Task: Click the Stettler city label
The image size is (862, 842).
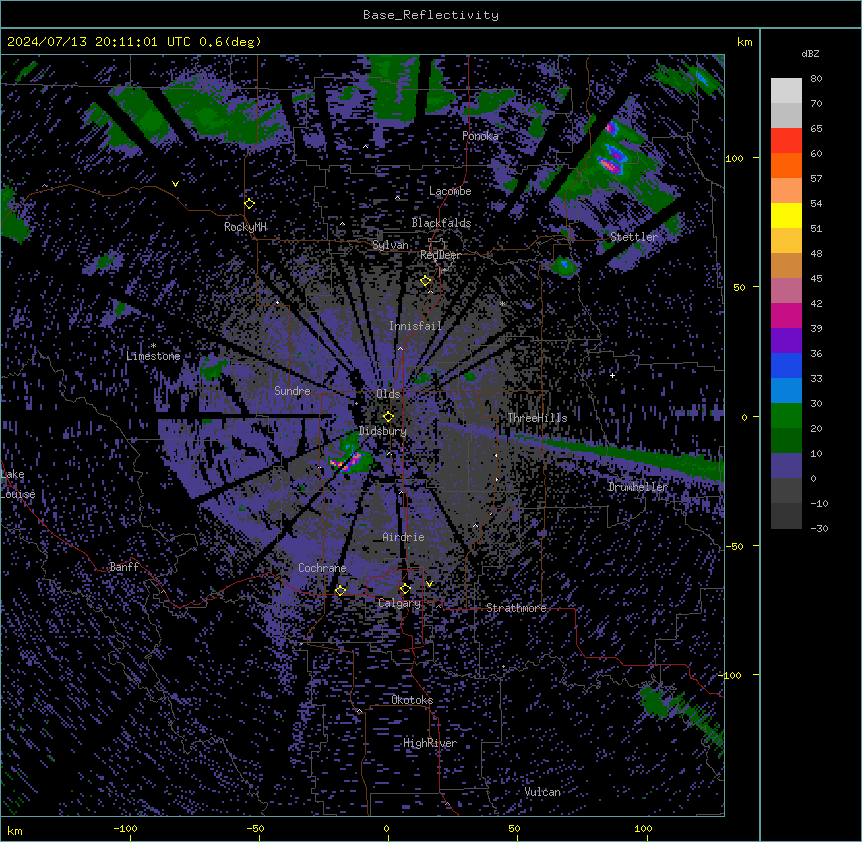Action: 634,237
